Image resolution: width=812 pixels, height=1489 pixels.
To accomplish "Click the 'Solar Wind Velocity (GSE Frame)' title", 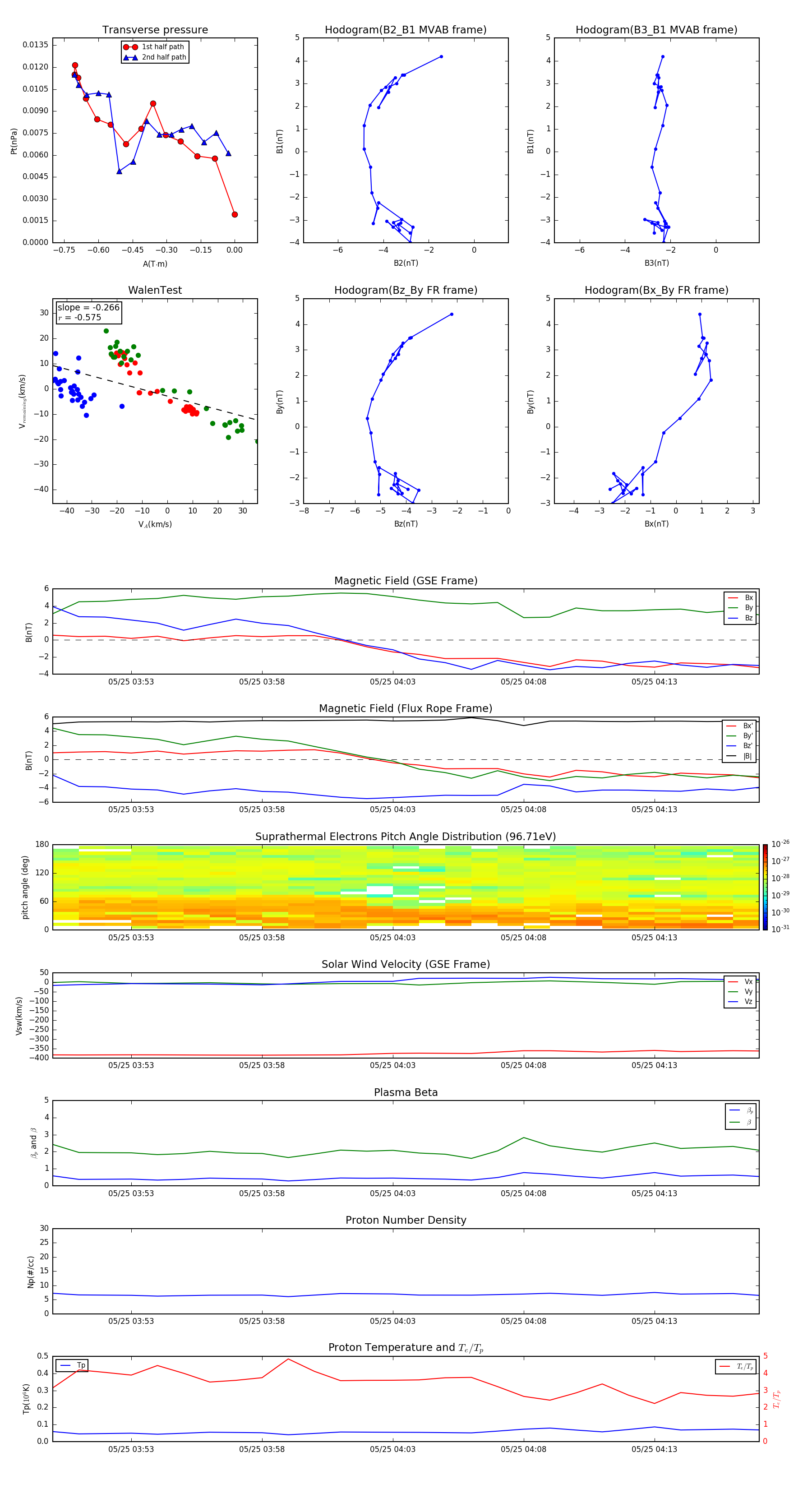I will click(406, 964).
